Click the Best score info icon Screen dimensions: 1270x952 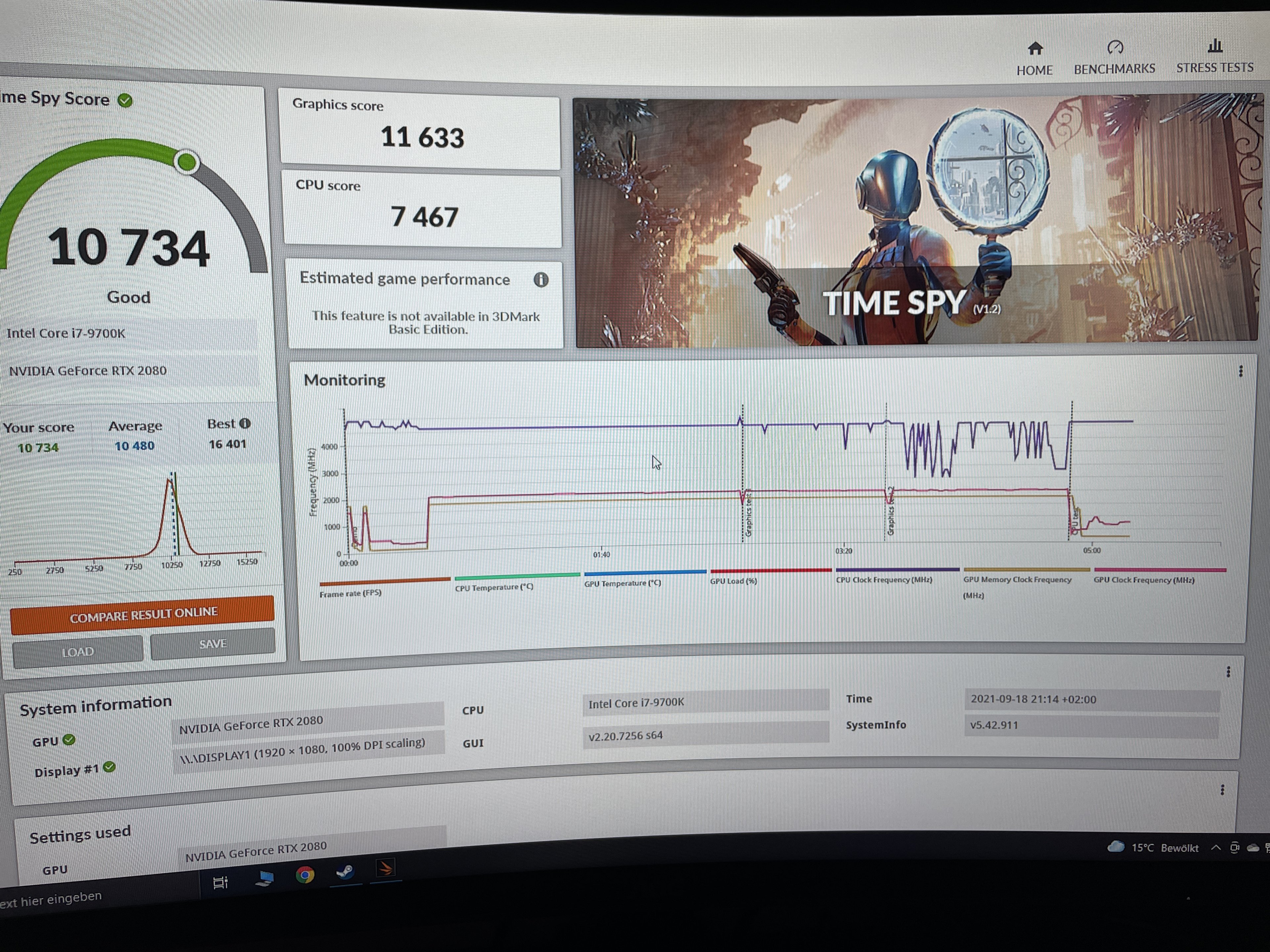click(245, 423)
